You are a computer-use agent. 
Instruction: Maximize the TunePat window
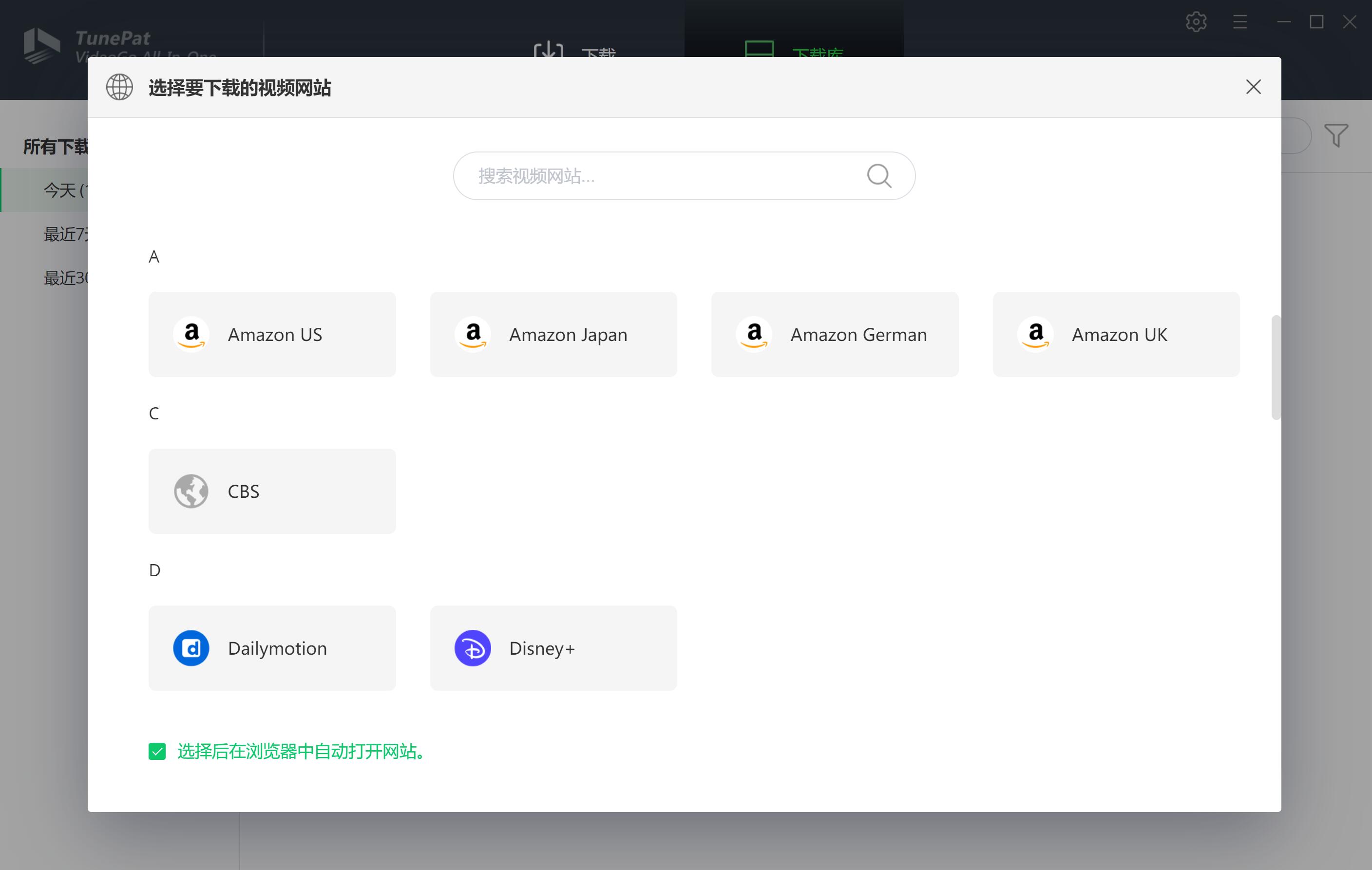1316,21
